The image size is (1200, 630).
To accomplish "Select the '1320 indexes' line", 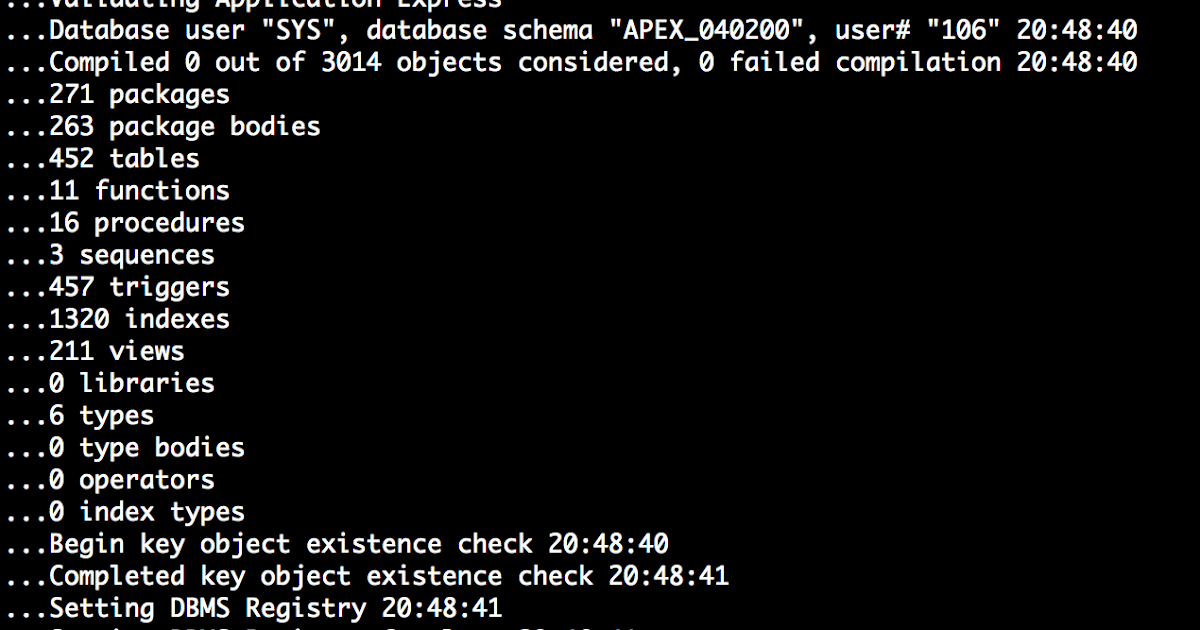I will [x=117, y=319].
